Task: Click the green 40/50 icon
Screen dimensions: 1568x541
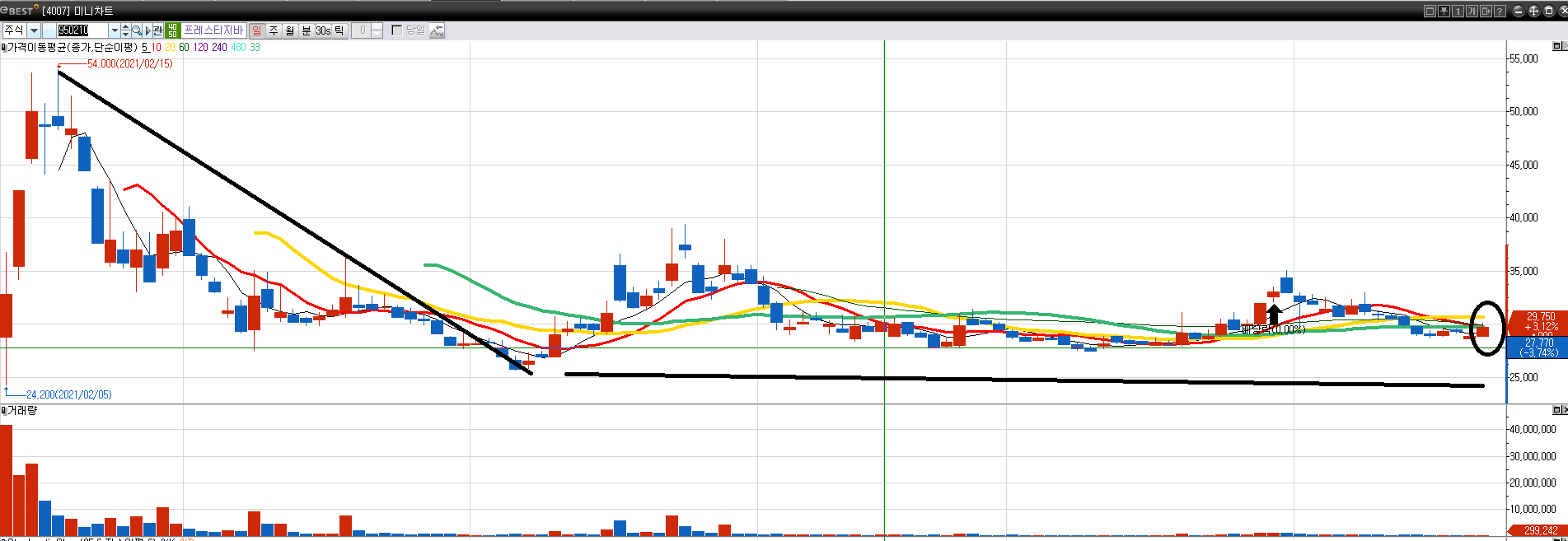Action: point(172,30)
